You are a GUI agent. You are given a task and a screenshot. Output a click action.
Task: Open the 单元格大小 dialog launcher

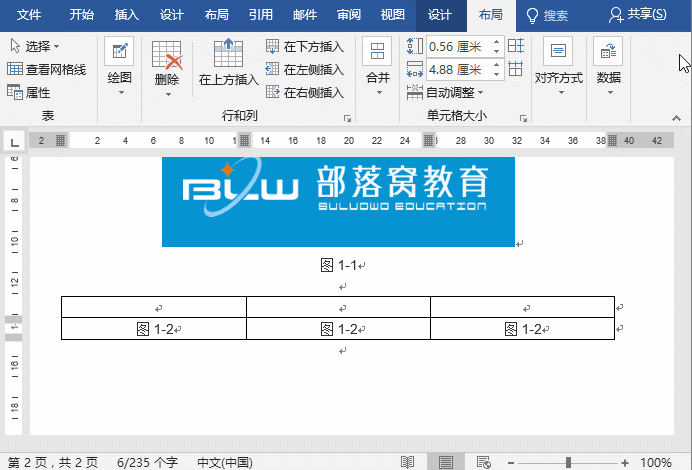pos(523,118)
